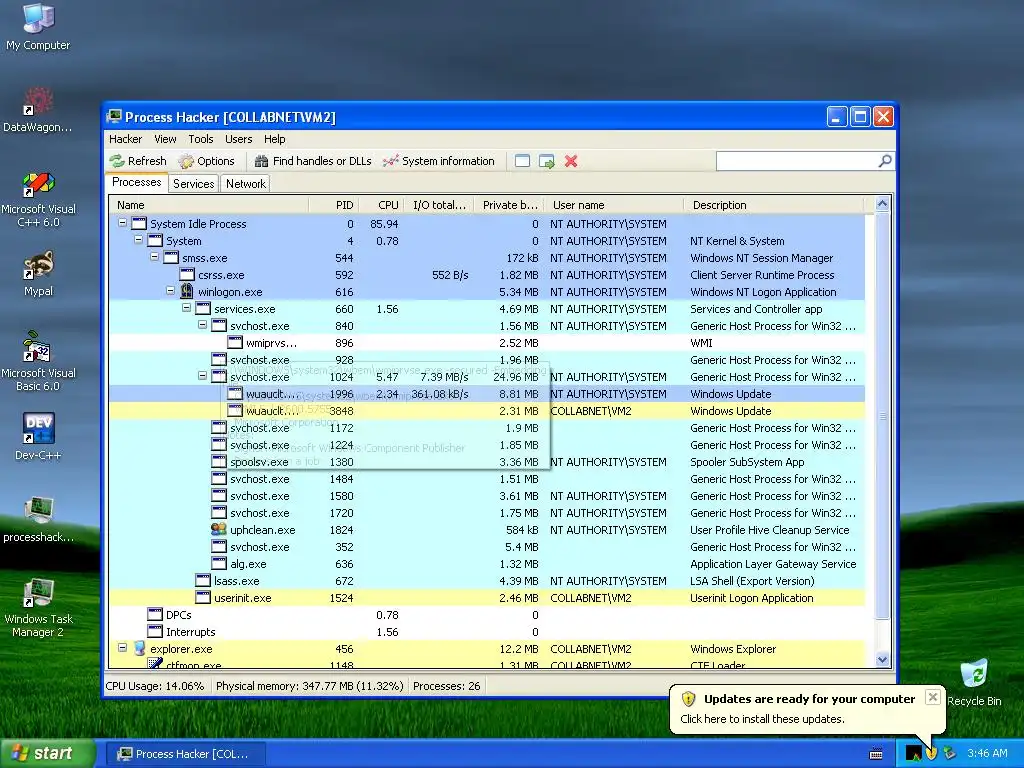The height and width of the screenshot is (768, 1024).
Task: Click the Start button
Action: [x=46, y=753]
